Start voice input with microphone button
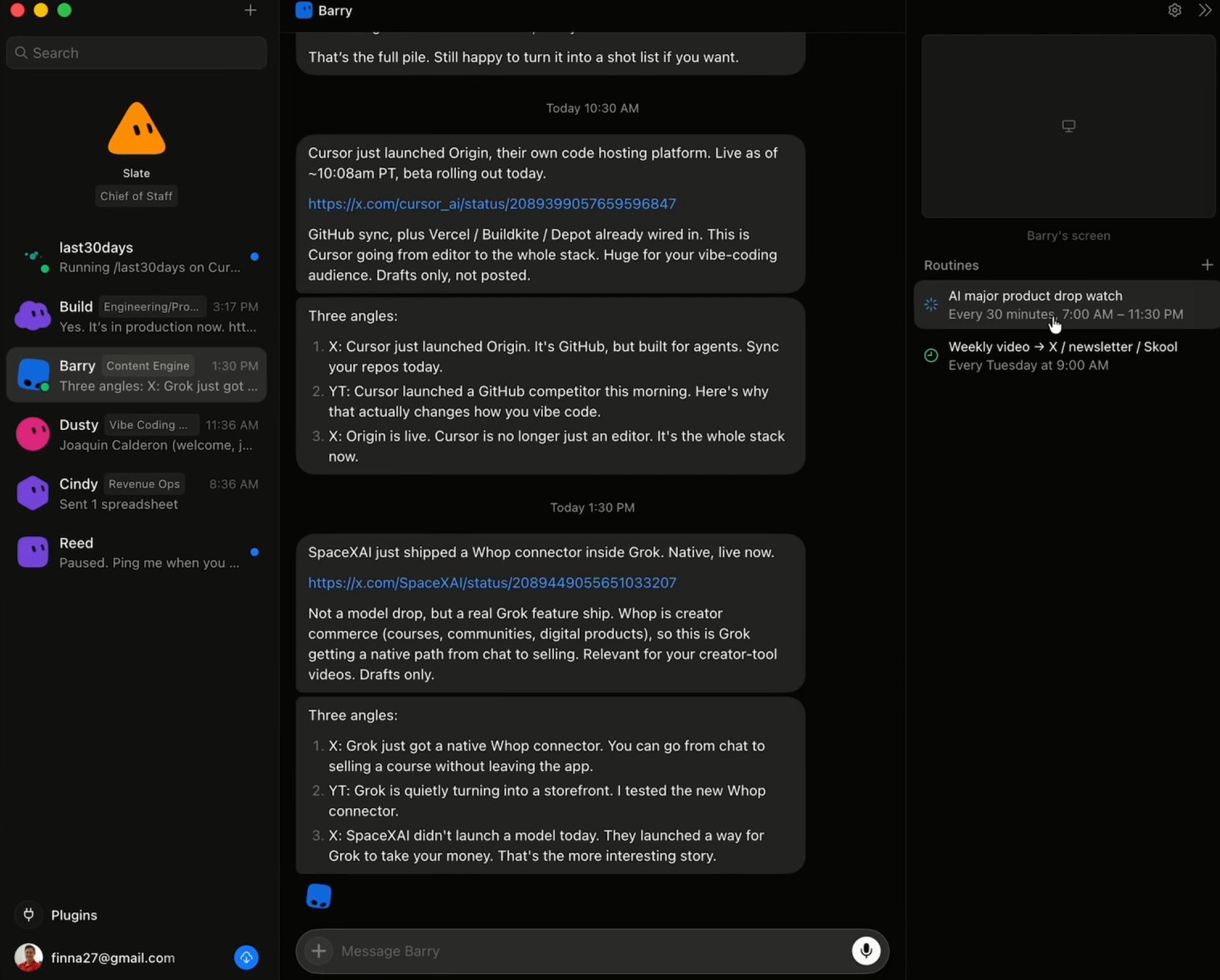This screenshot has width=1220, height=980. click(866, 951)
